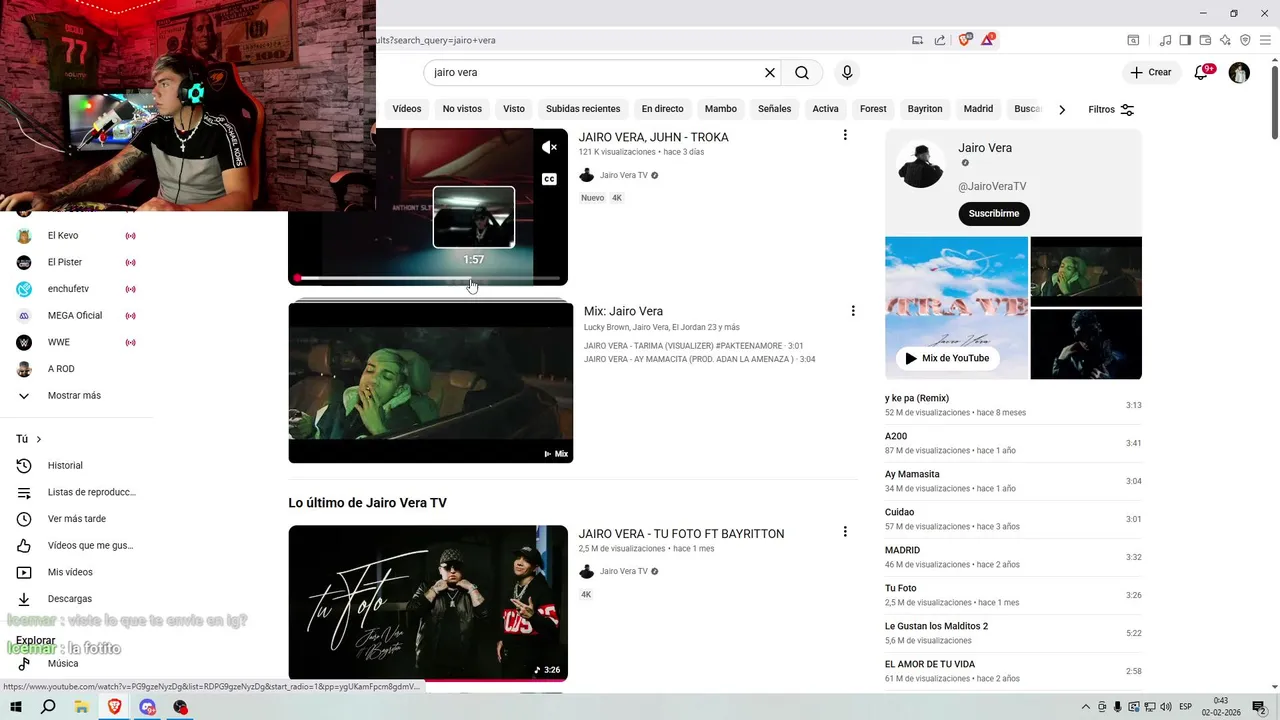Screen dimensions: 1280x720
Task: Open the Brave playlist music note icon
Action: pos(1165,40)
